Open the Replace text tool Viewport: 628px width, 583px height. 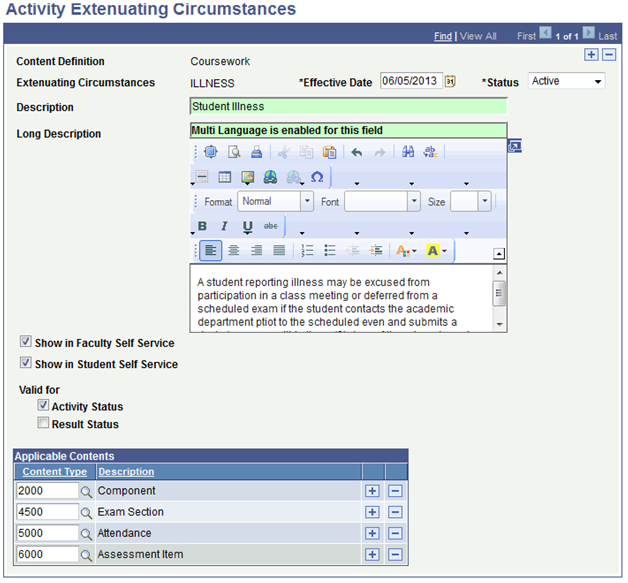(x=431, y=152)
